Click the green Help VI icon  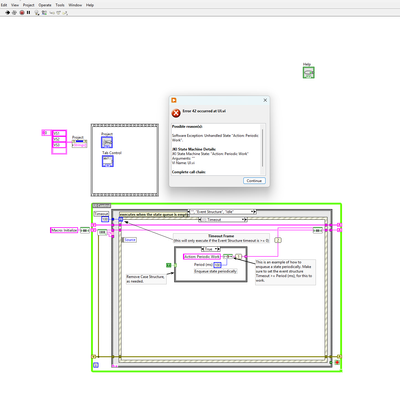pyautogui.click(x=308, y=73)
